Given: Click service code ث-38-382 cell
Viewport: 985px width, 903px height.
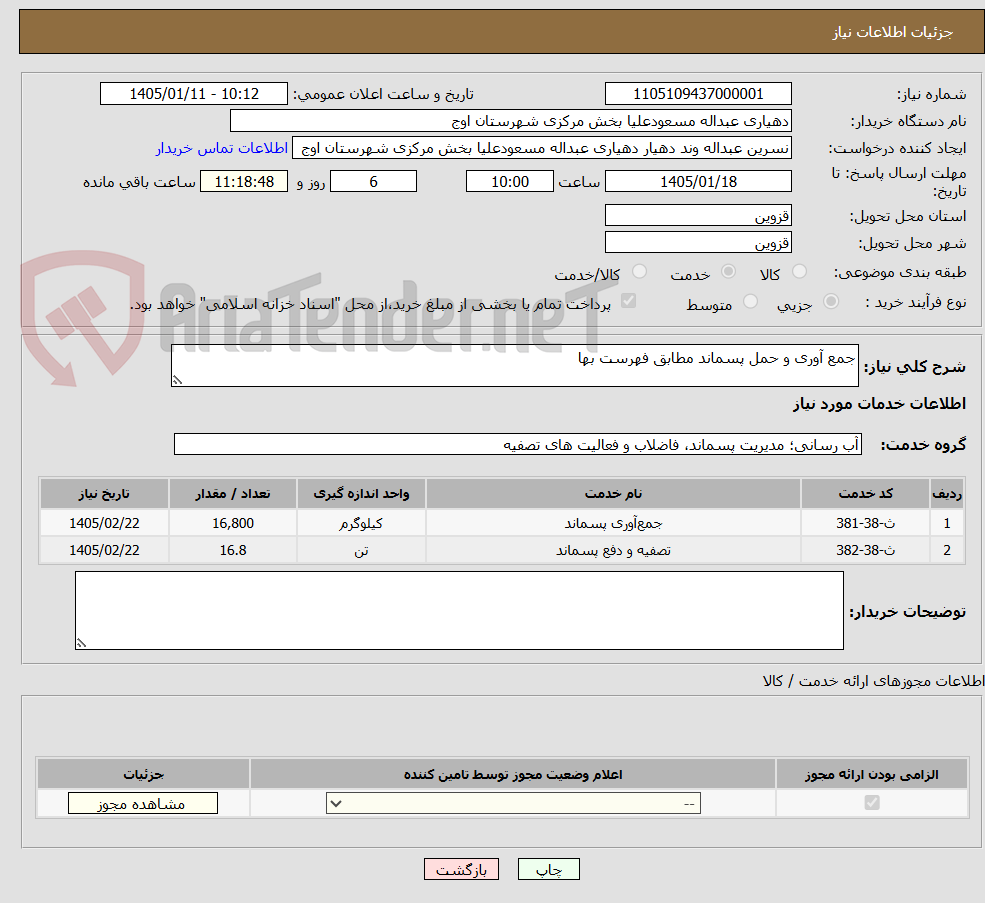Looking at the screenshot, I should [865, 550].
